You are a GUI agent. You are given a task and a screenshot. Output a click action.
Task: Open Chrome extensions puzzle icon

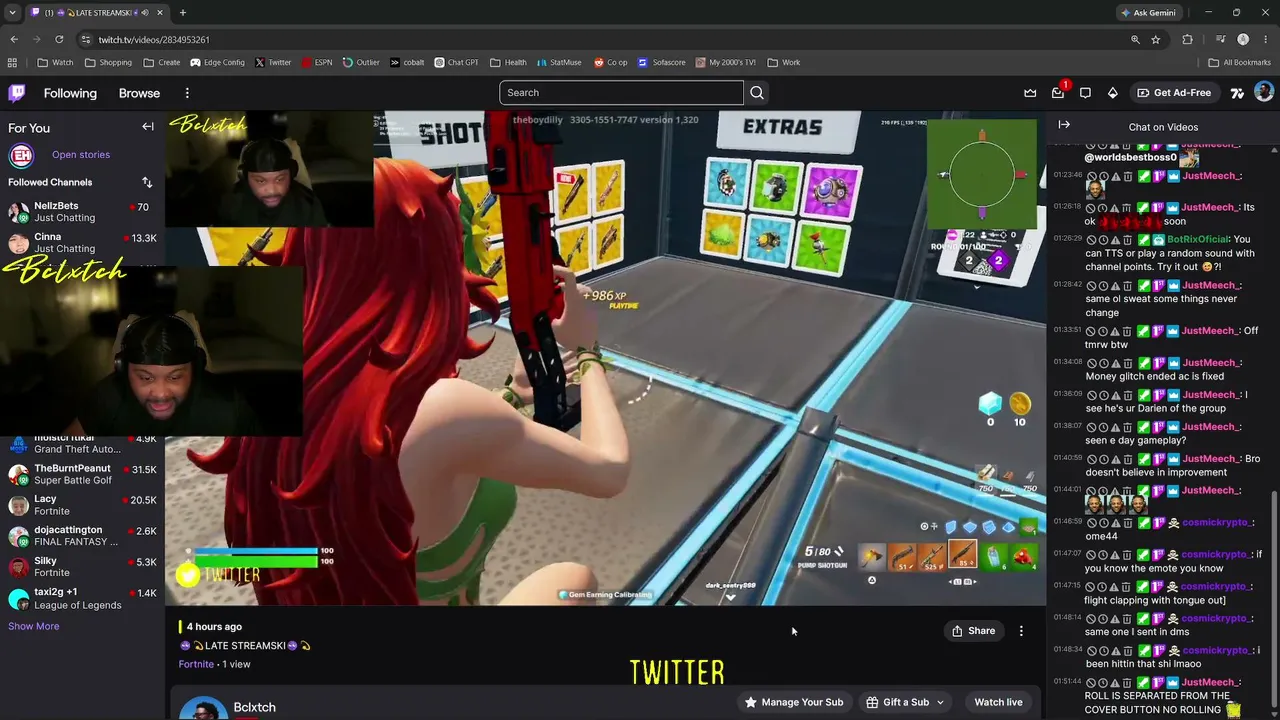pos(1188,39)
